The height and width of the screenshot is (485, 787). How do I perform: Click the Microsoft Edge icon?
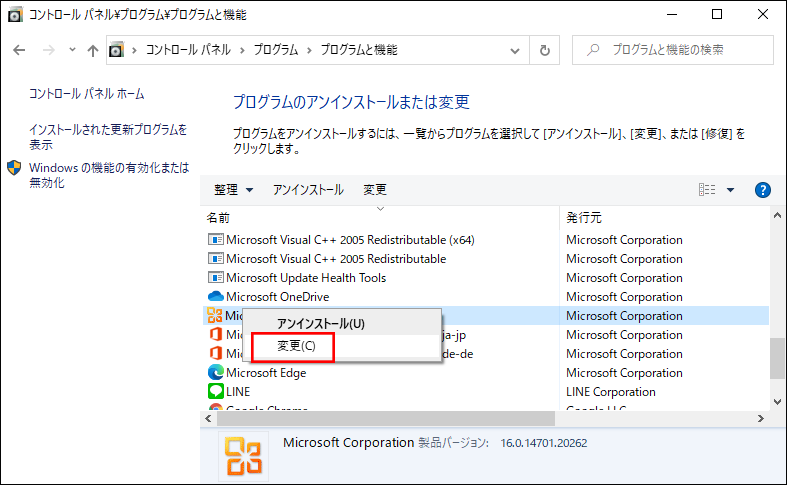(x=215, y=373)
